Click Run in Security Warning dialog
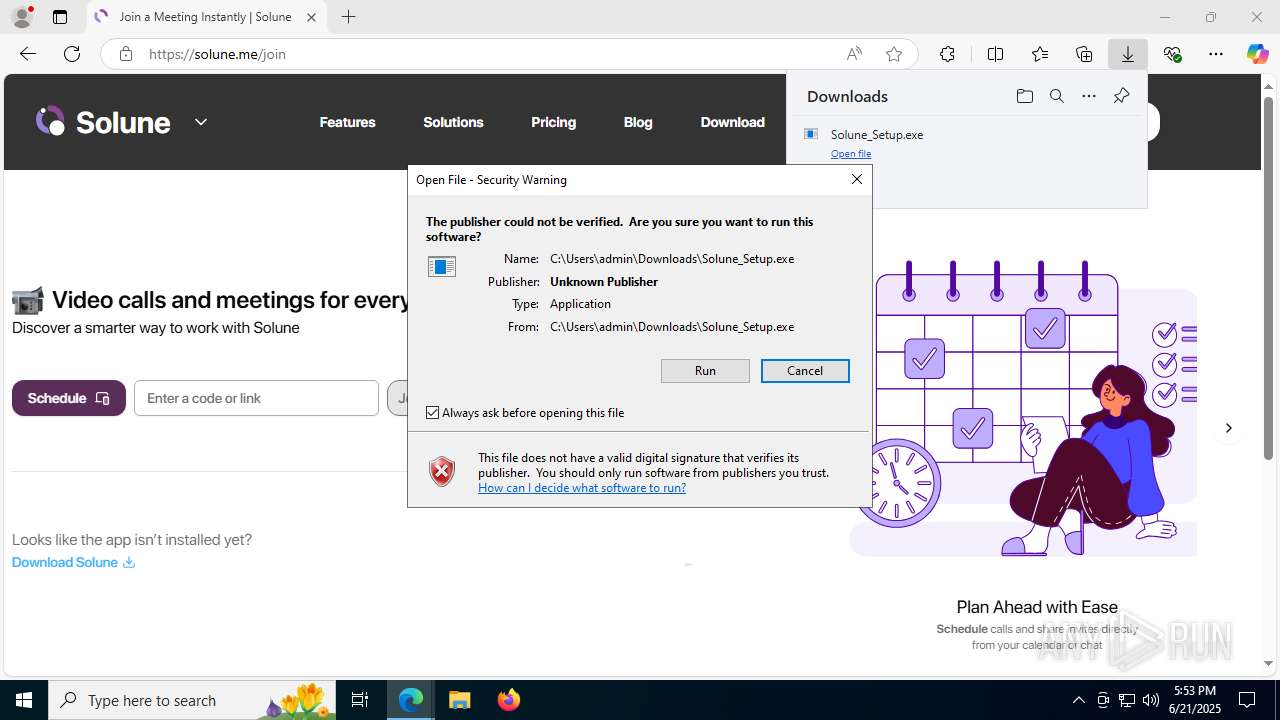 coord(705,371)
